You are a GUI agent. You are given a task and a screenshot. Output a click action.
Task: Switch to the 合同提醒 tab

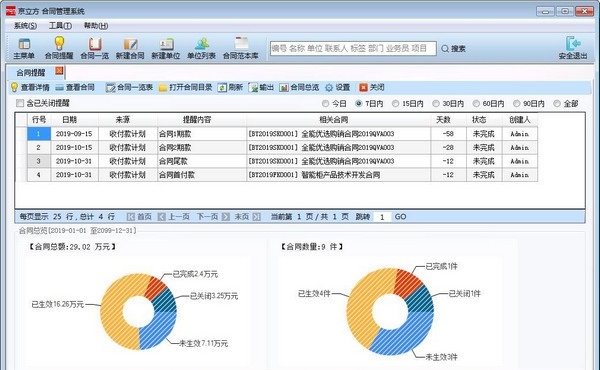point(31,72)
